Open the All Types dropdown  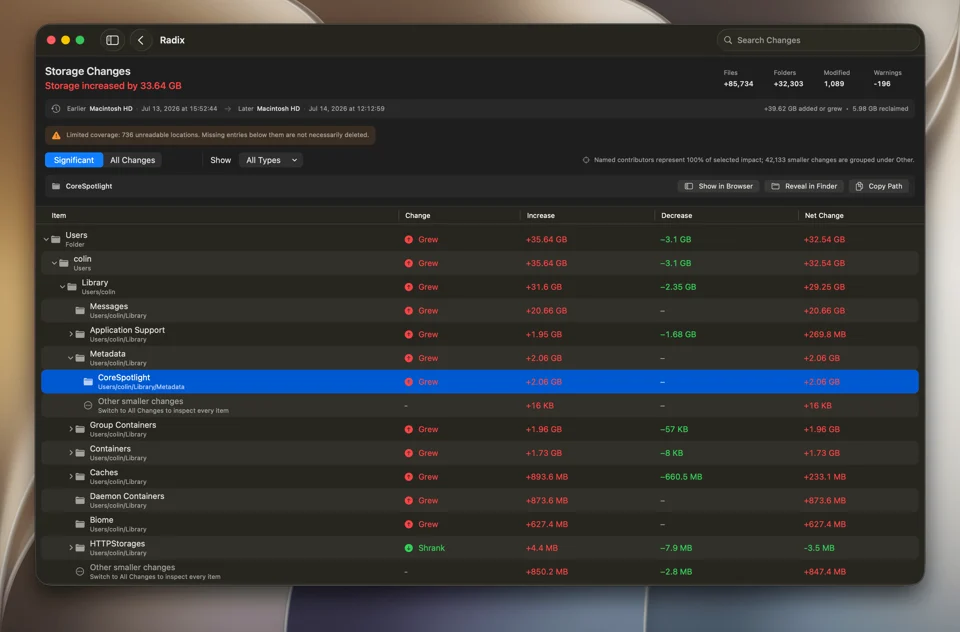coord(271,160)
